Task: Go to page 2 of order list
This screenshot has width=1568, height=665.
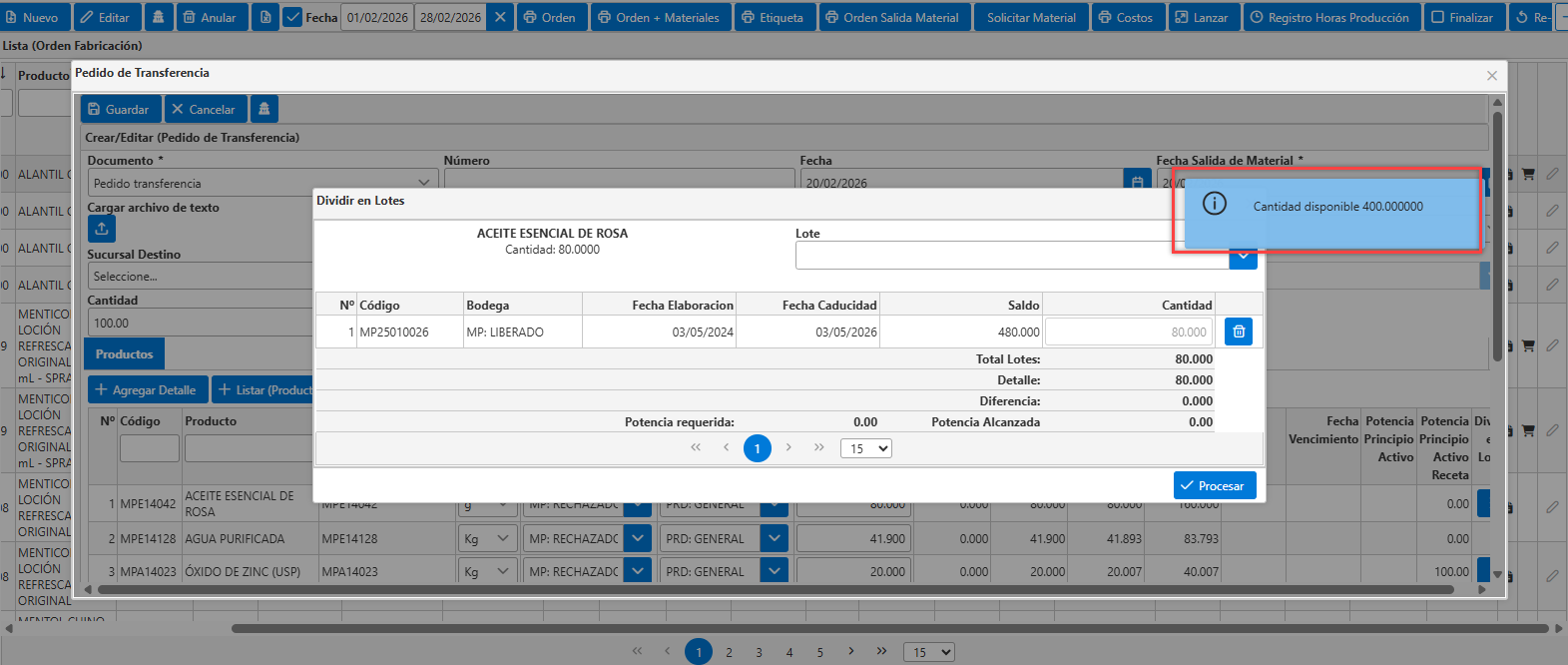Action: click(729, 652)
